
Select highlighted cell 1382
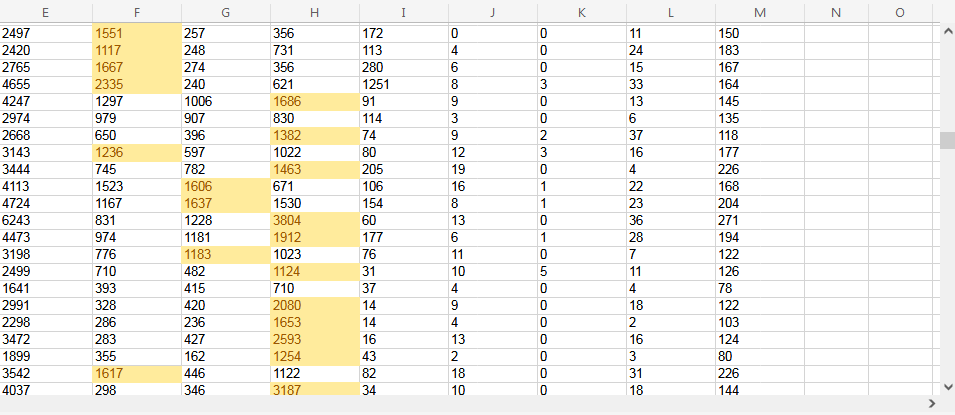(315, 136)
